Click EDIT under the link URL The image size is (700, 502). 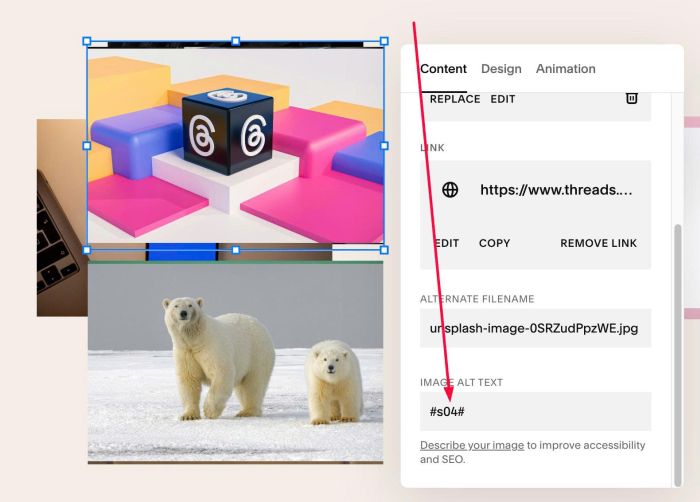(447, 243)
